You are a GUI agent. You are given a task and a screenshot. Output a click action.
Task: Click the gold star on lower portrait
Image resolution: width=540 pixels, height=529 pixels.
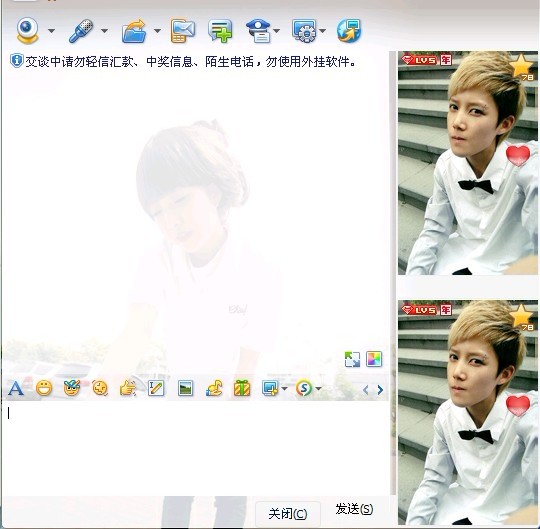(521, 317)
